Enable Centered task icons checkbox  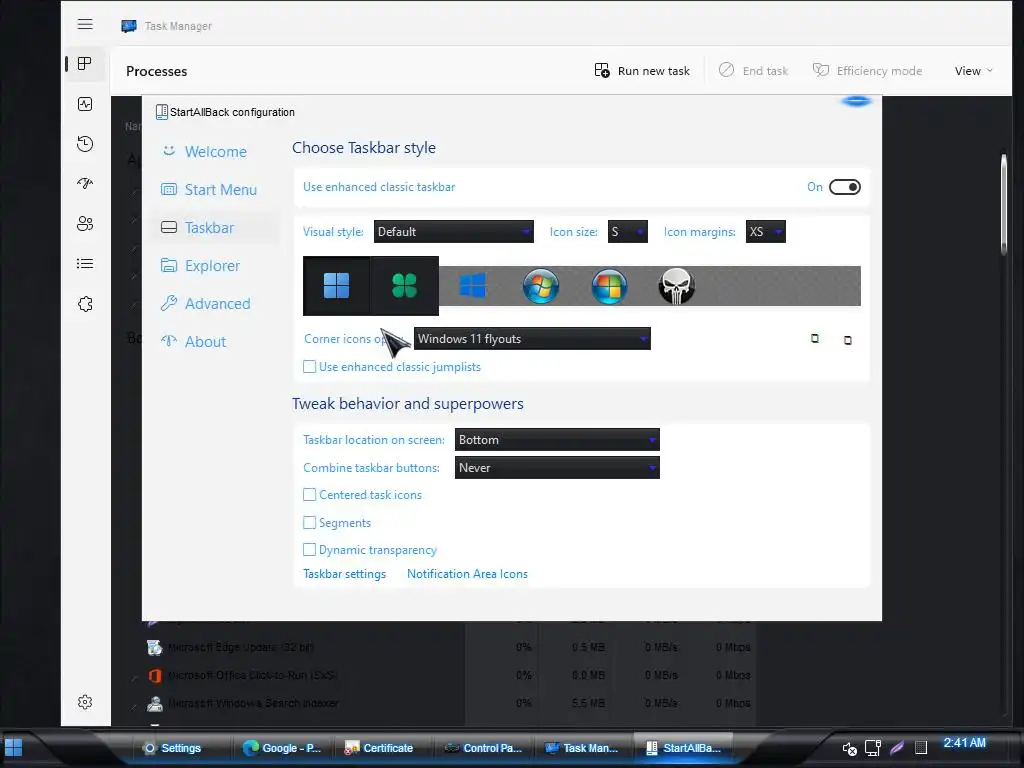pyautogui.click(x=310, y=494)
